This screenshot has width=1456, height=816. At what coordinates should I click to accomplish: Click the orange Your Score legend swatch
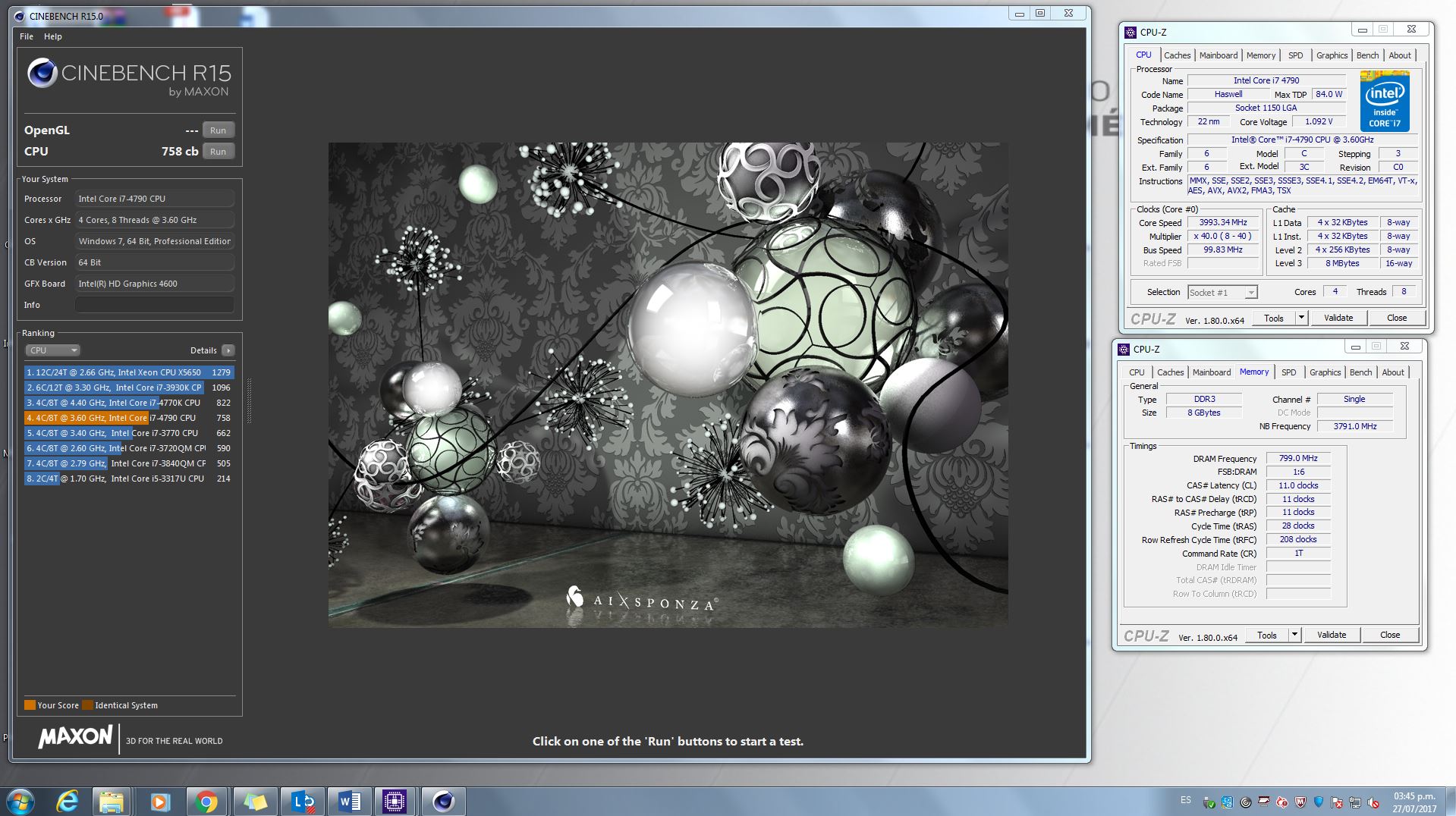[30, 705]
